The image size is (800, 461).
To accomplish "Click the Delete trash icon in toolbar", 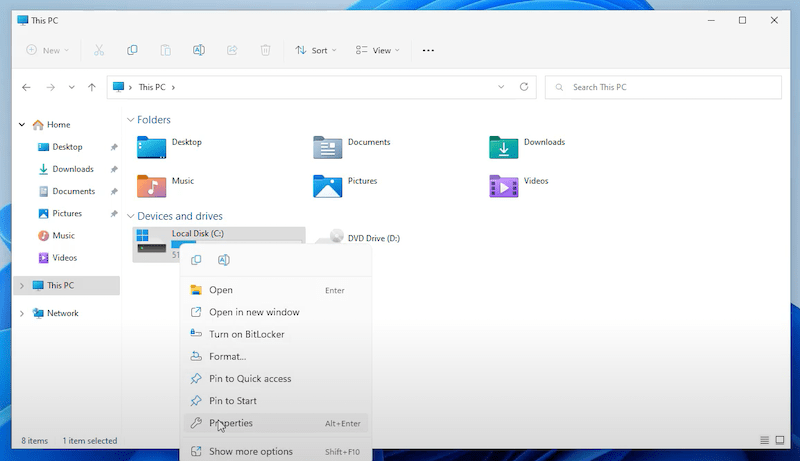I will pyautogui.click(x=265, y=50).
